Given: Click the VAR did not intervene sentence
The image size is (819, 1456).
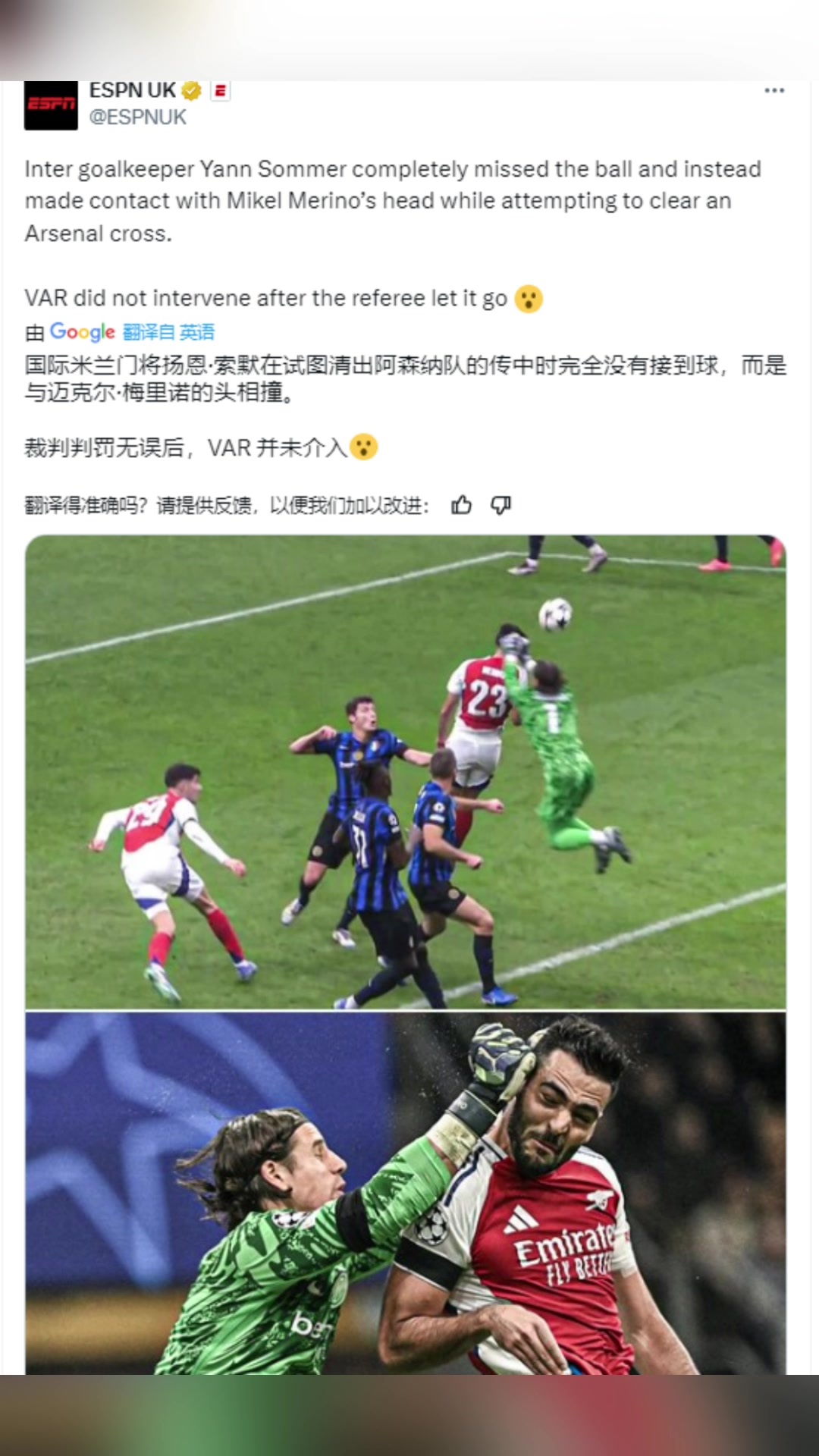Looking at the screenshot, I should (x=266, y=299).
